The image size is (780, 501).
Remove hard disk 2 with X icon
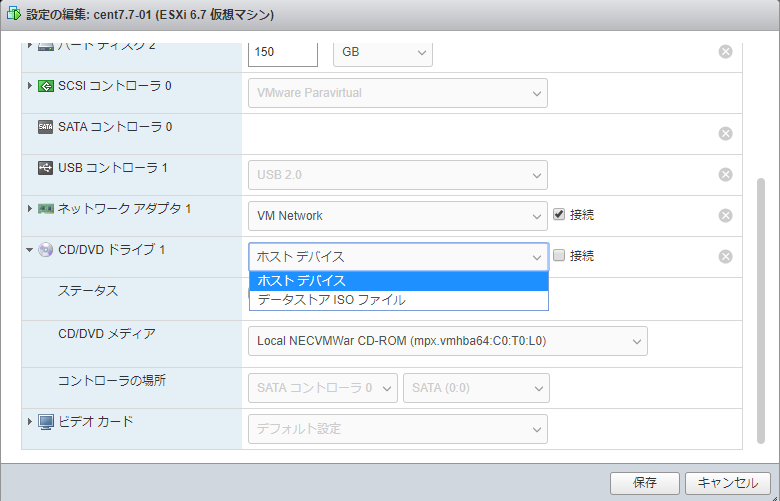point(725,52)
